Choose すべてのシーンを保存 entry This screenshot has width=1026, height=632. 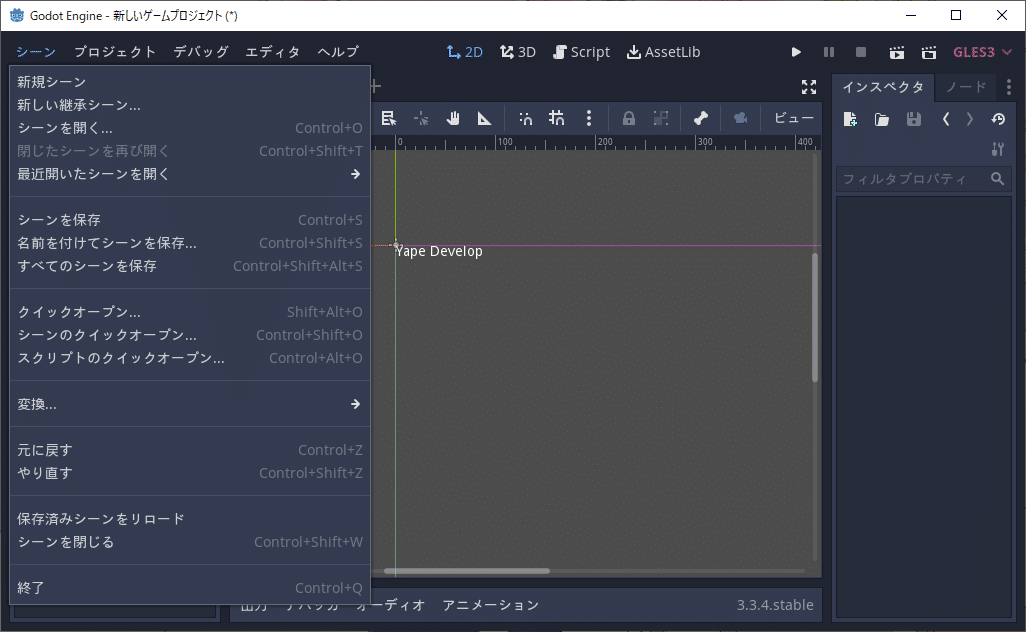click(x=190, y=266)
